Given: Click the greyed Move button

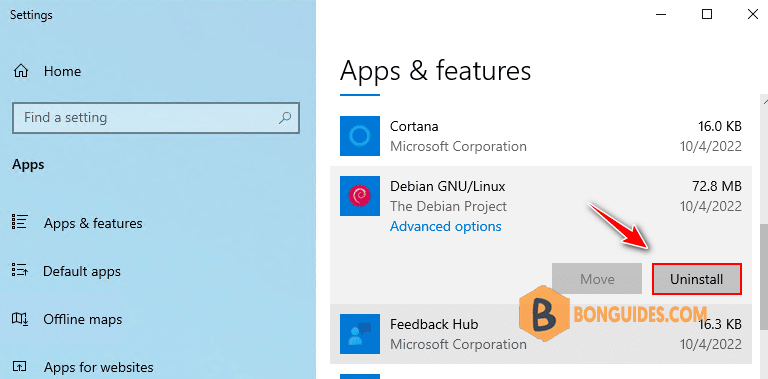Looking at the screenshot, I should click(597, 279).
